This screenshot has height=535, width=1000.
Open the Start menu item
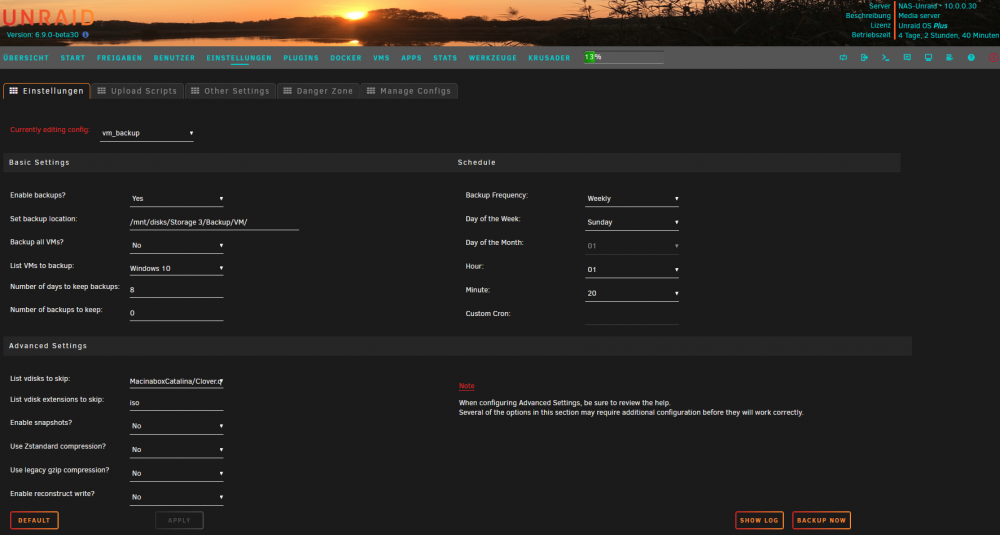pyautogui.click(x=73, y=57)
